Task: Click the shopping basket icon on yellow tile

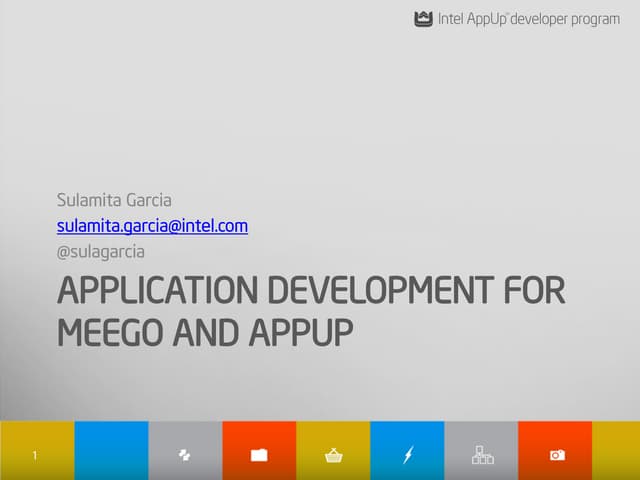Action: click(333, 456)
